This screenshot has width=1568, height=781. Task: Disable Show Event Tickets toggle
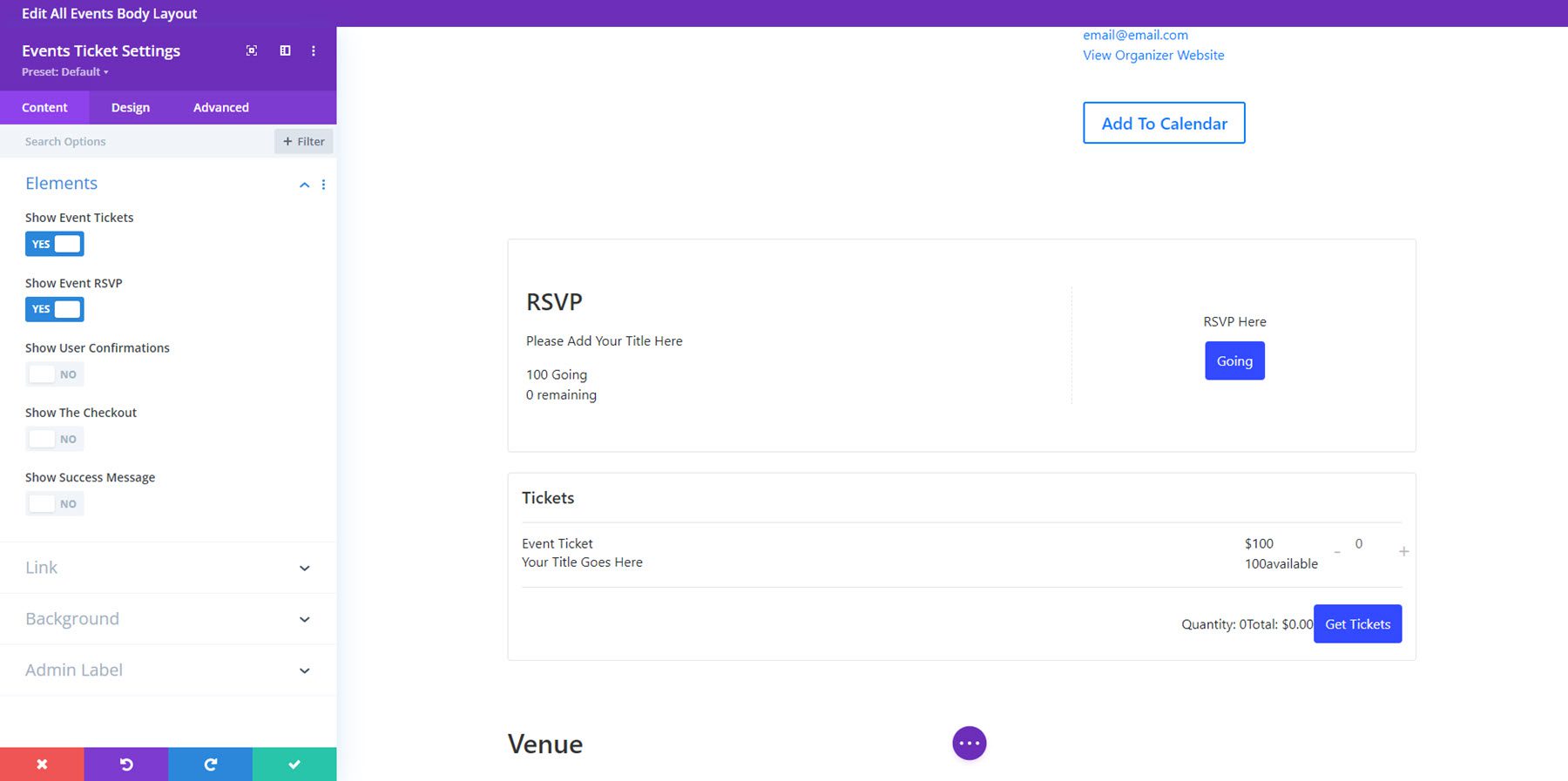click(x=54, y=244)
